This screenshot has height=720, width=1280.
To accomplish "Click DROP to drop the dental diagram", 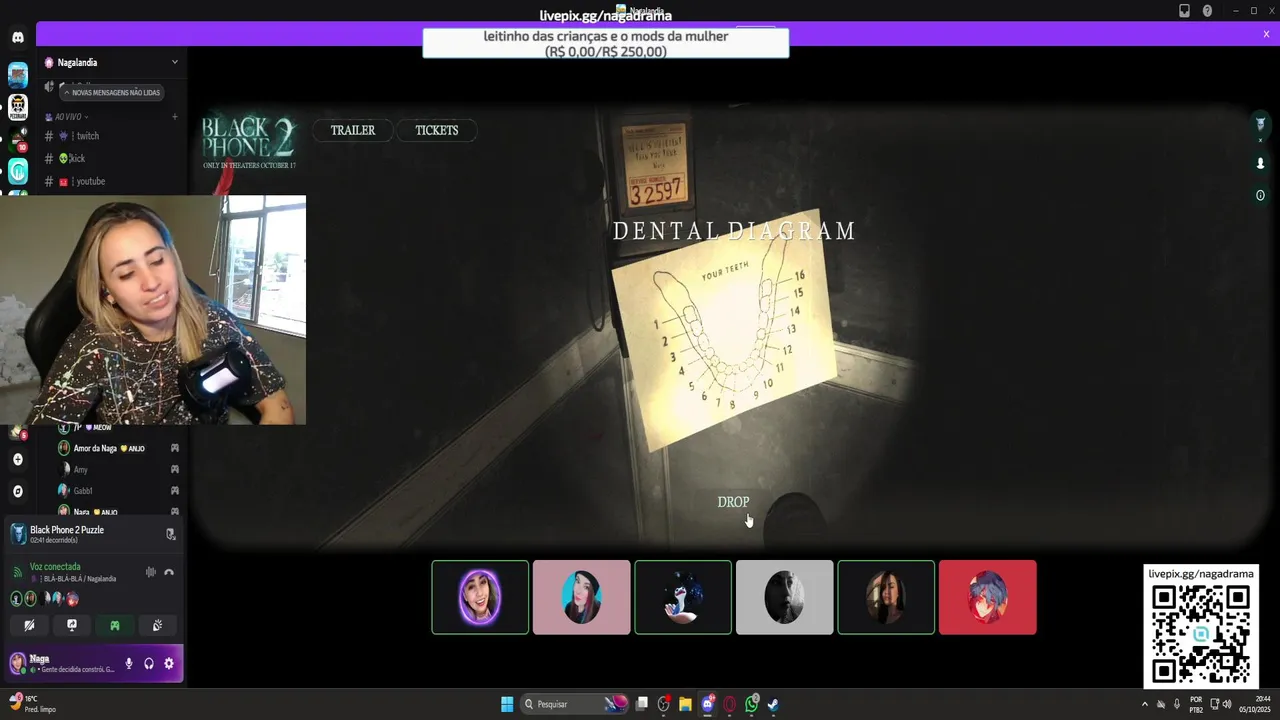I will 733,502.
